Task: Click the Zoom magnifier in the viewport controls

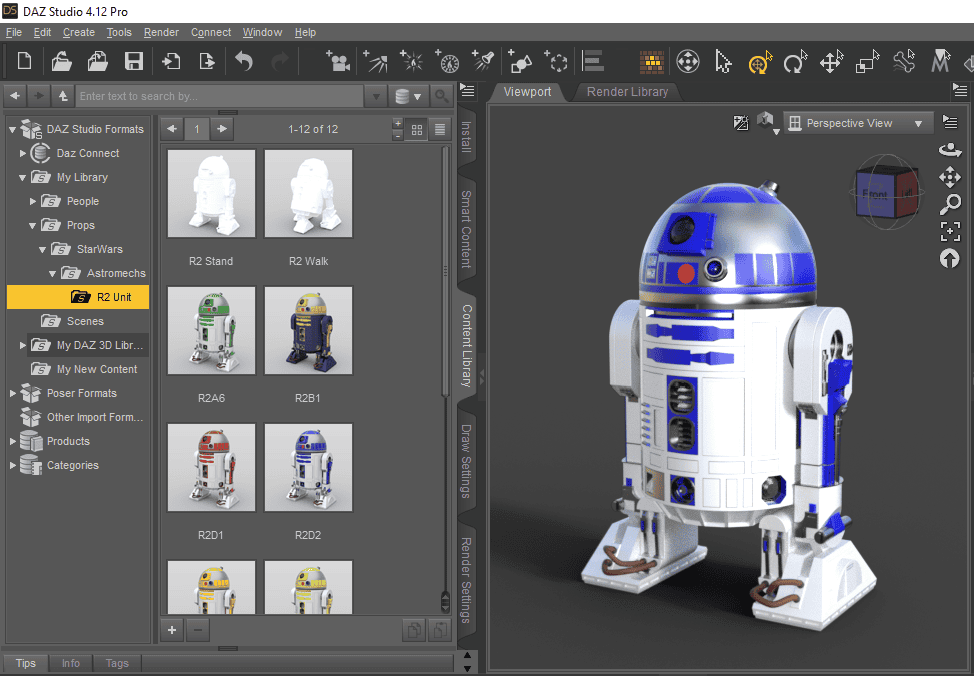Action: click(951, 204)
